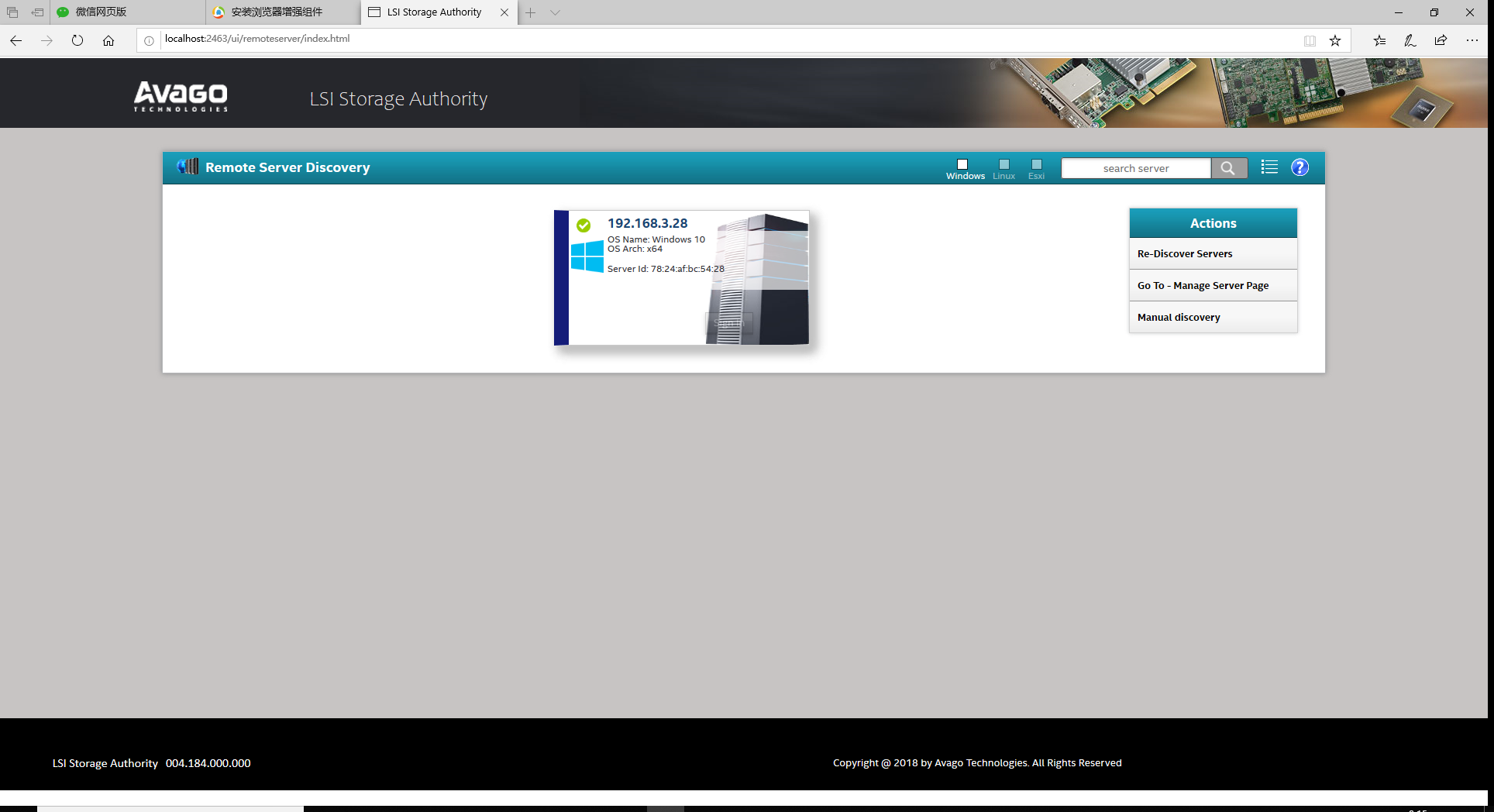Click the Windows logo on server card
Viewport: 1494px width, 812px height.
[x=587, y=256]
